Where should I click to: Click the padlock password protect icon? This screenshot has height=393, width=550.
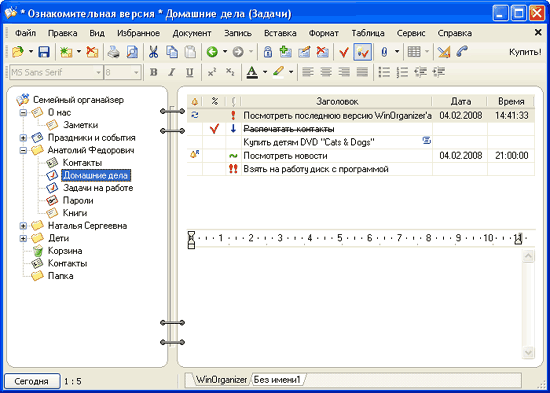268,52
